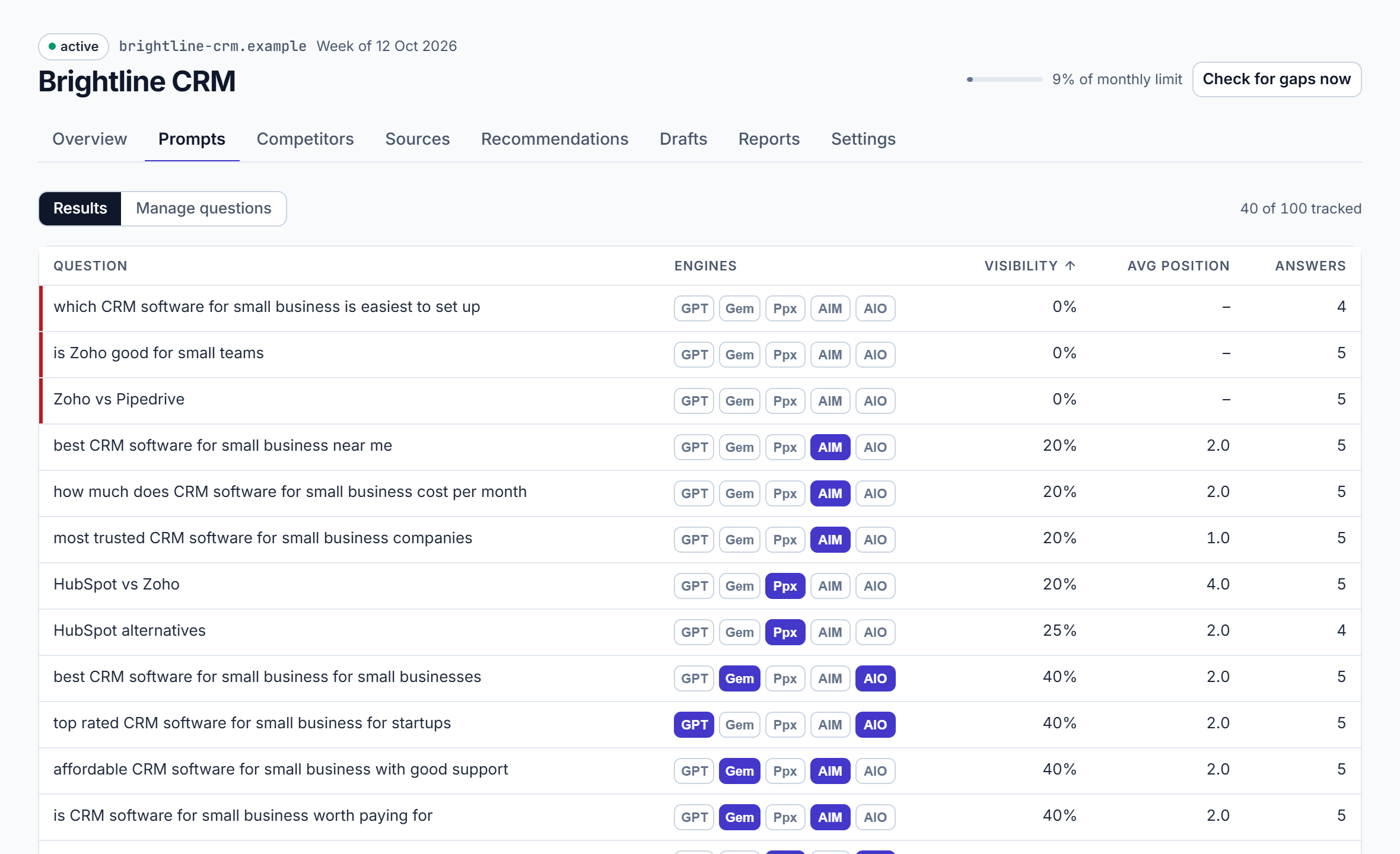This screenshot has width=1400, height=854.
Task: Click the Engines column header
Action: 705,266
